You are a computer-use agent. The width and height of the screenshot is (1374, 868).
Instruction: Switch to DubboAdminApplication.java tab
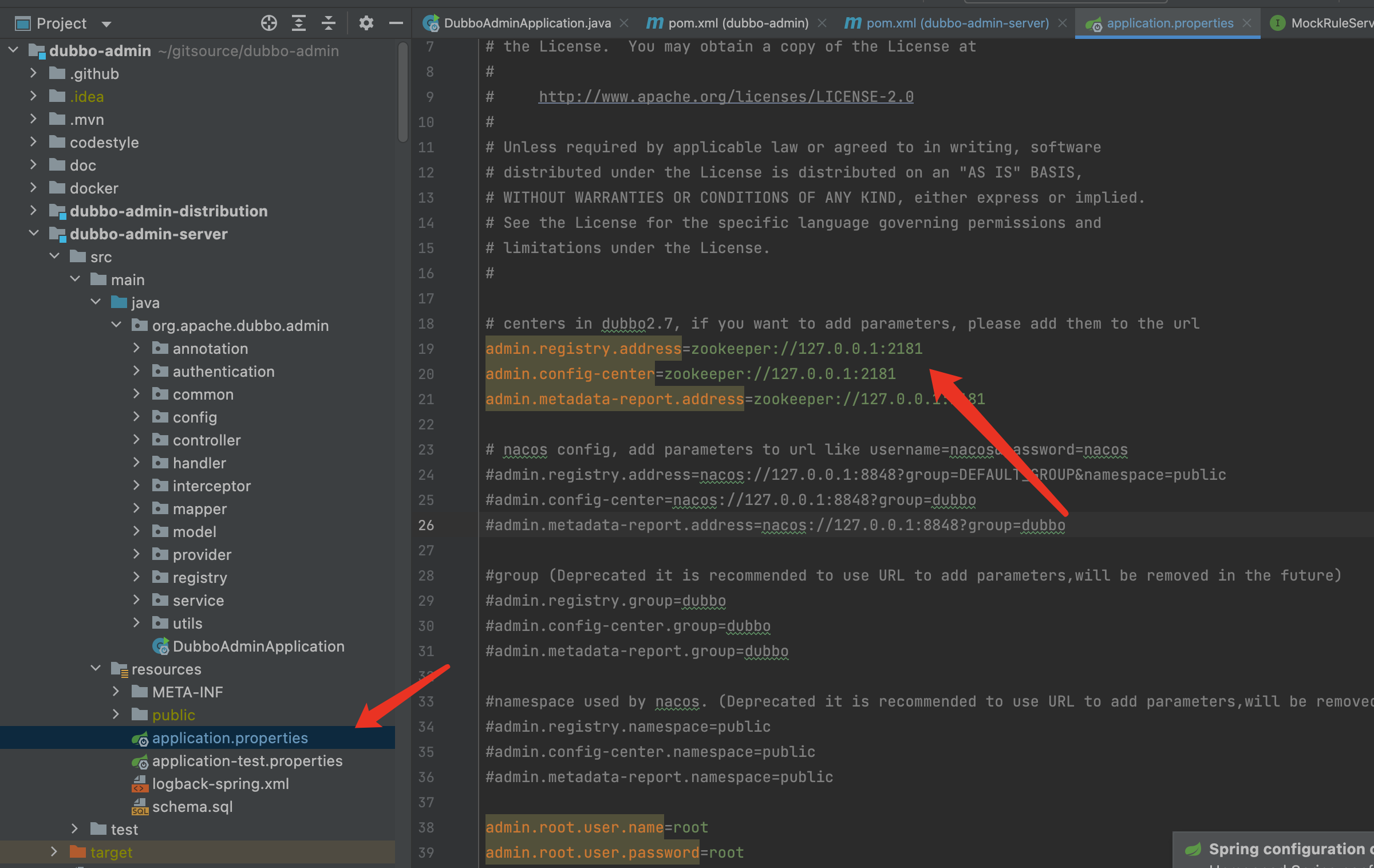point(527,23)
